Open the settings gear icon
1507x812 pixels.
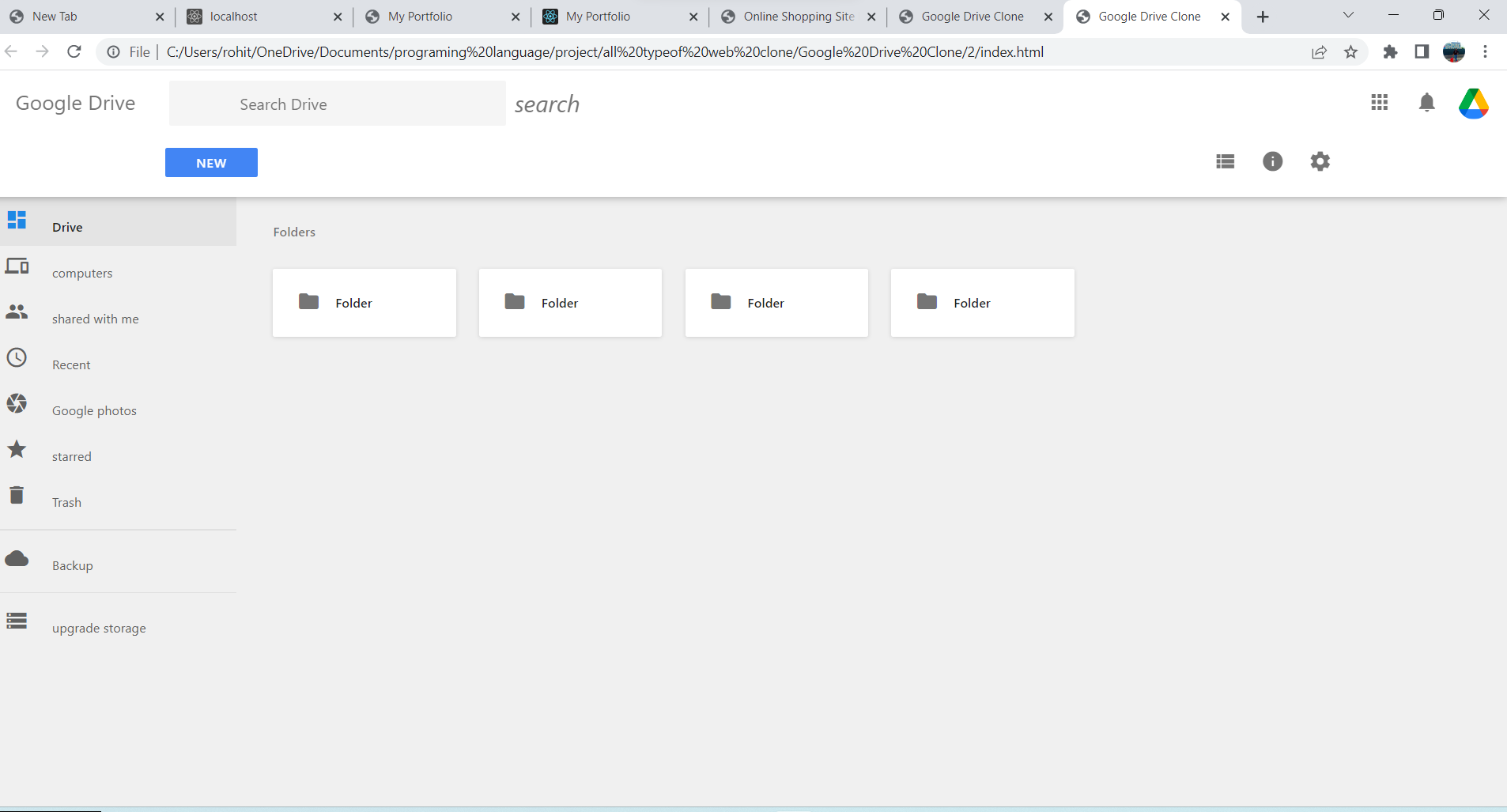tap(1320, 161)
